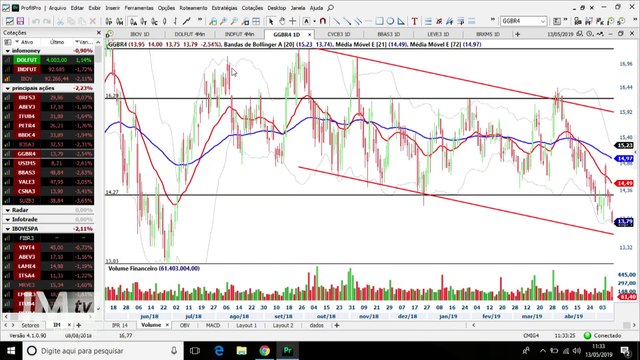Viewport: 640px width, 360px height.
Task: Select the rectangle drawing tool
Action: pos(379,21)
